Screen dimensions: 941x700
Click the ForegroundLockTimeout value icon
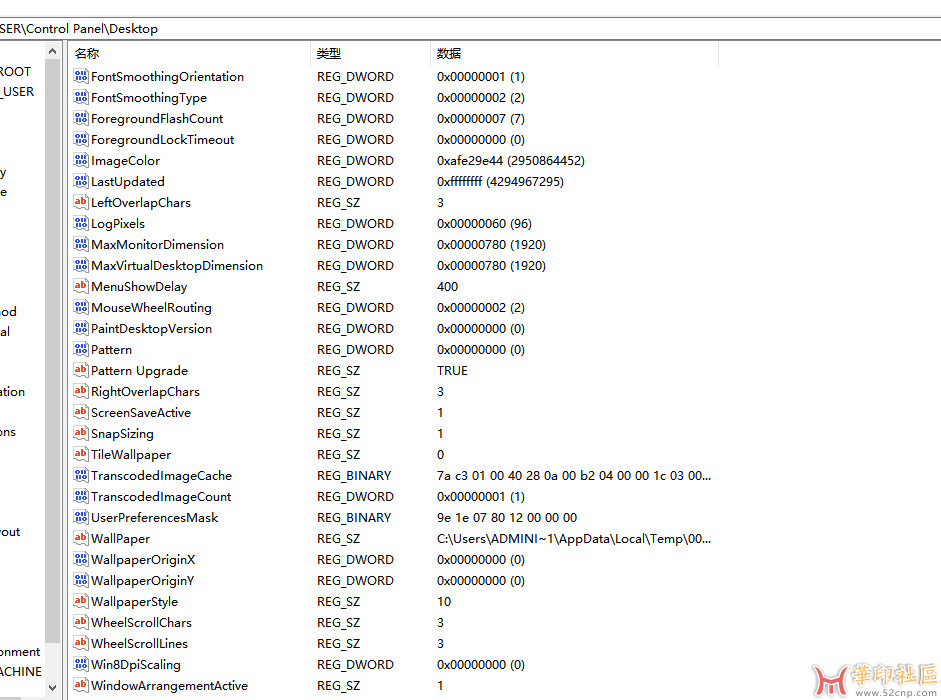point(81,139)
